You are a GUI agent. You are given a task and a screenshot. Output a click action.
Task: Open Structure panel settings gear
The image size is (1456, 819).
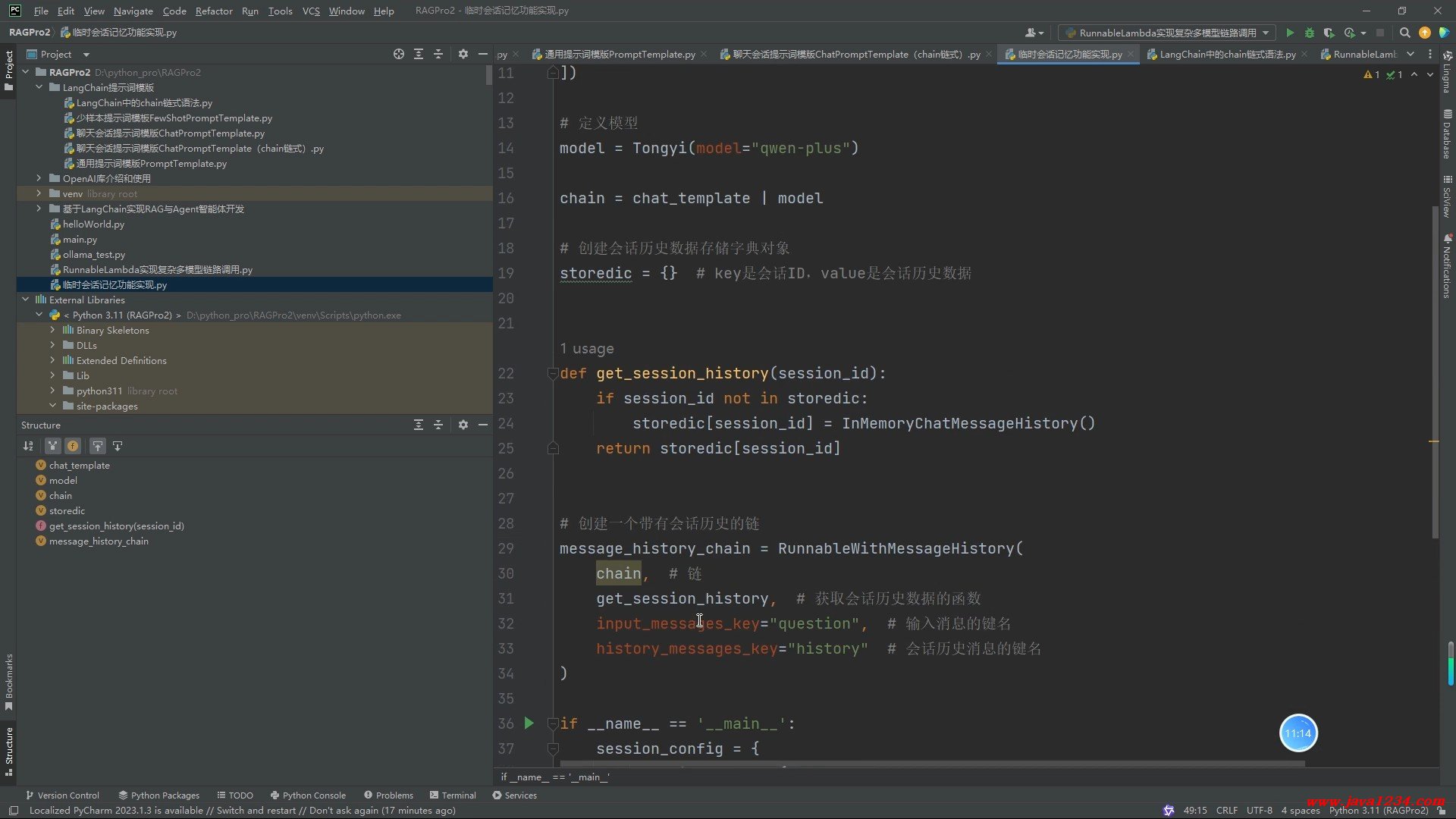point(463,425)
